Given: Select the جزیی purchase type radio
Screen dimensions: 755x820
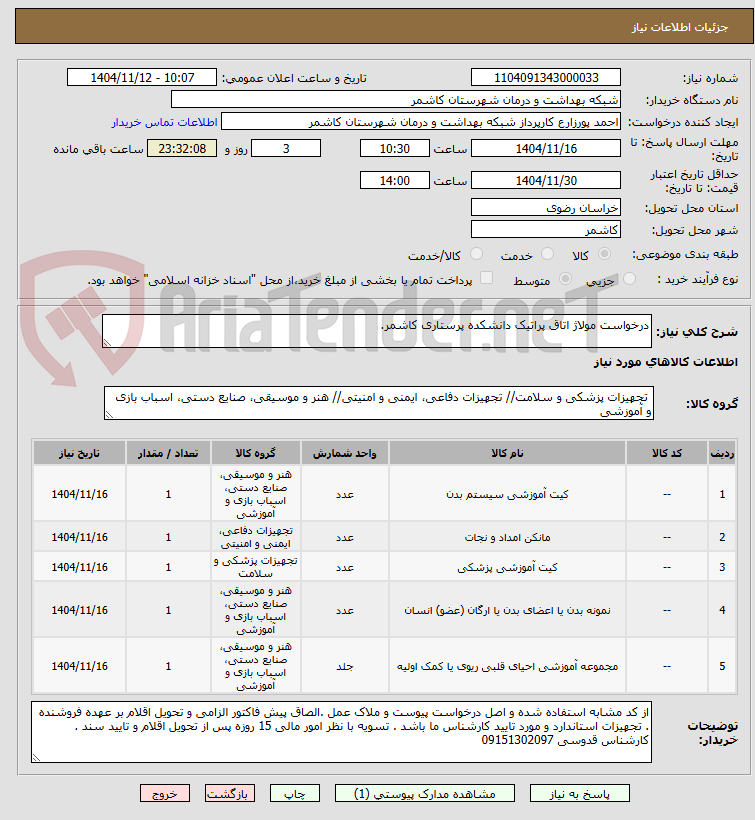Looking at the screenshot, I should pyautogui.click(x=630, y=279).
